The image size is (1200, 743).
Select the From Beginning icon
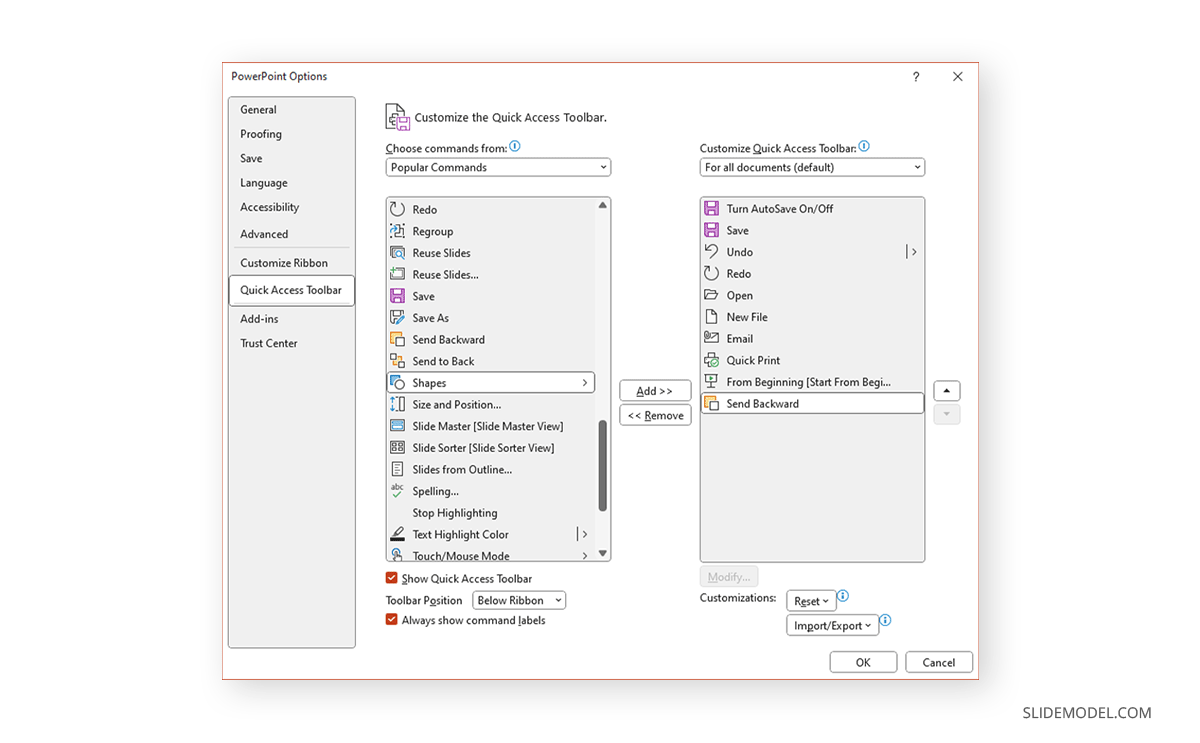pyautogui.click(x=711, y=382)
